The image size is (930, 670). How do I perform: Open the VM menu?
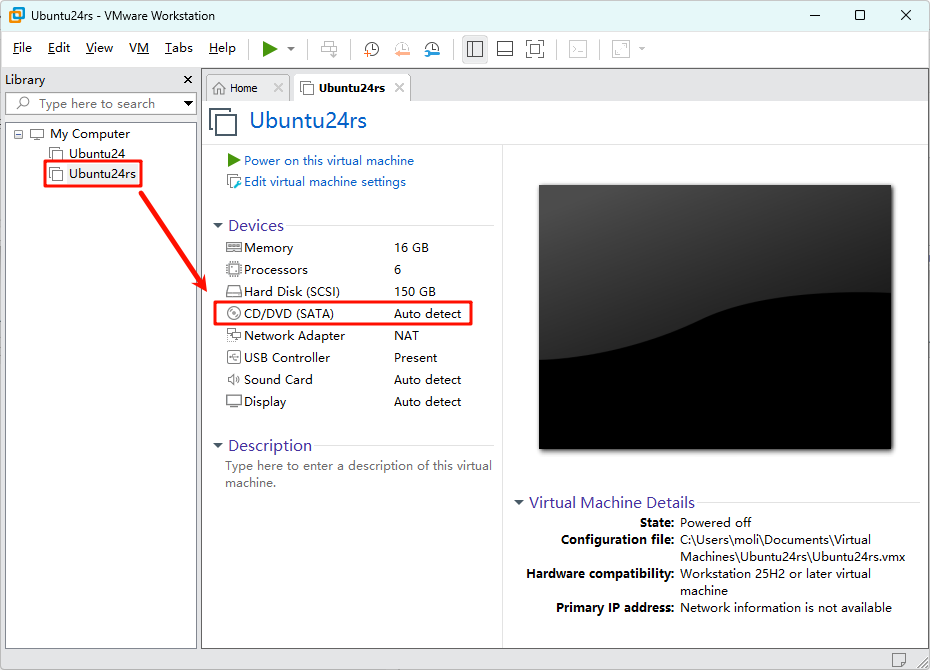[139, 47]
